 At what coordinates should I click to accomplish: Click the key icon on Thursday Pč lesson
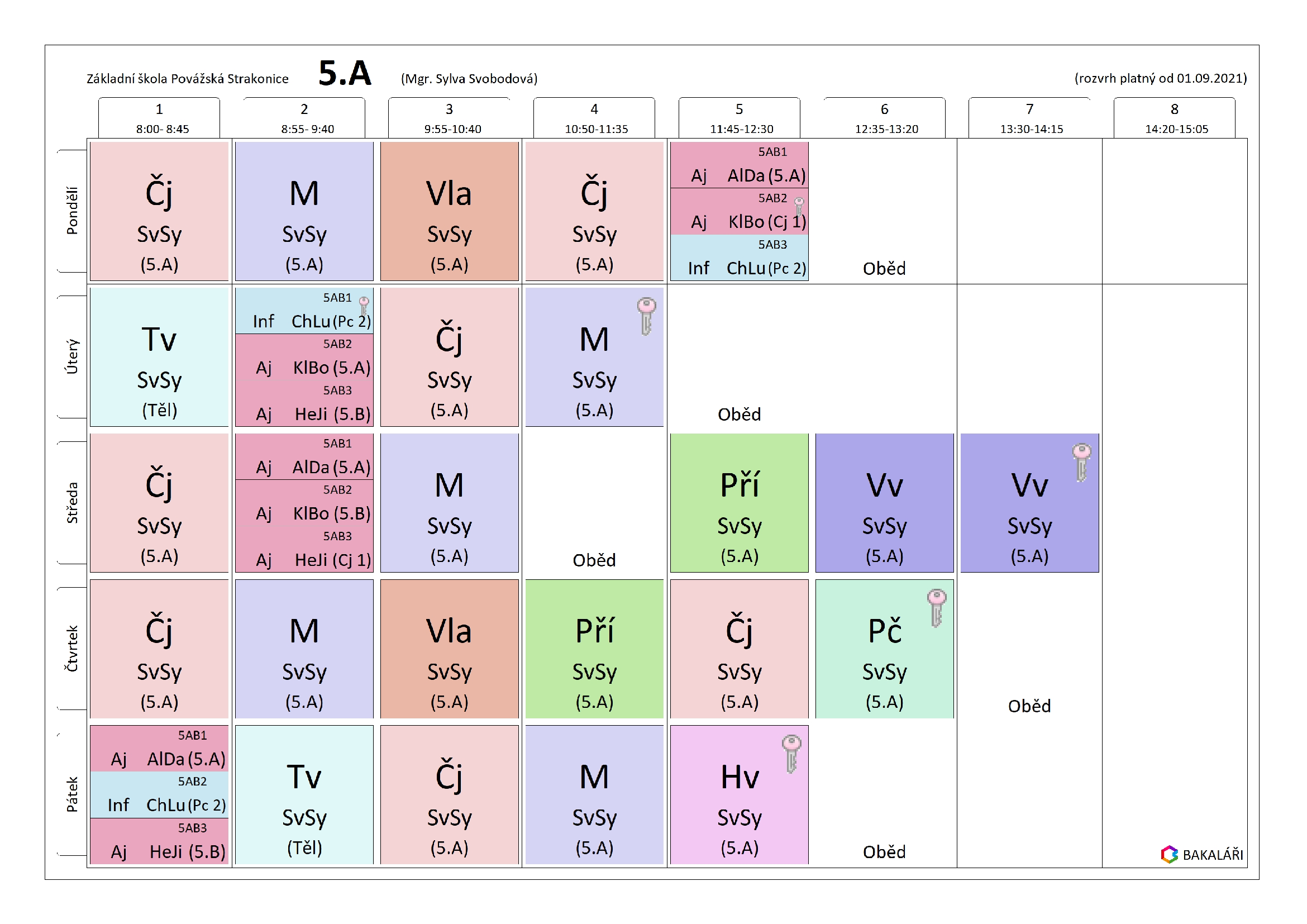(x=936, y=608)
